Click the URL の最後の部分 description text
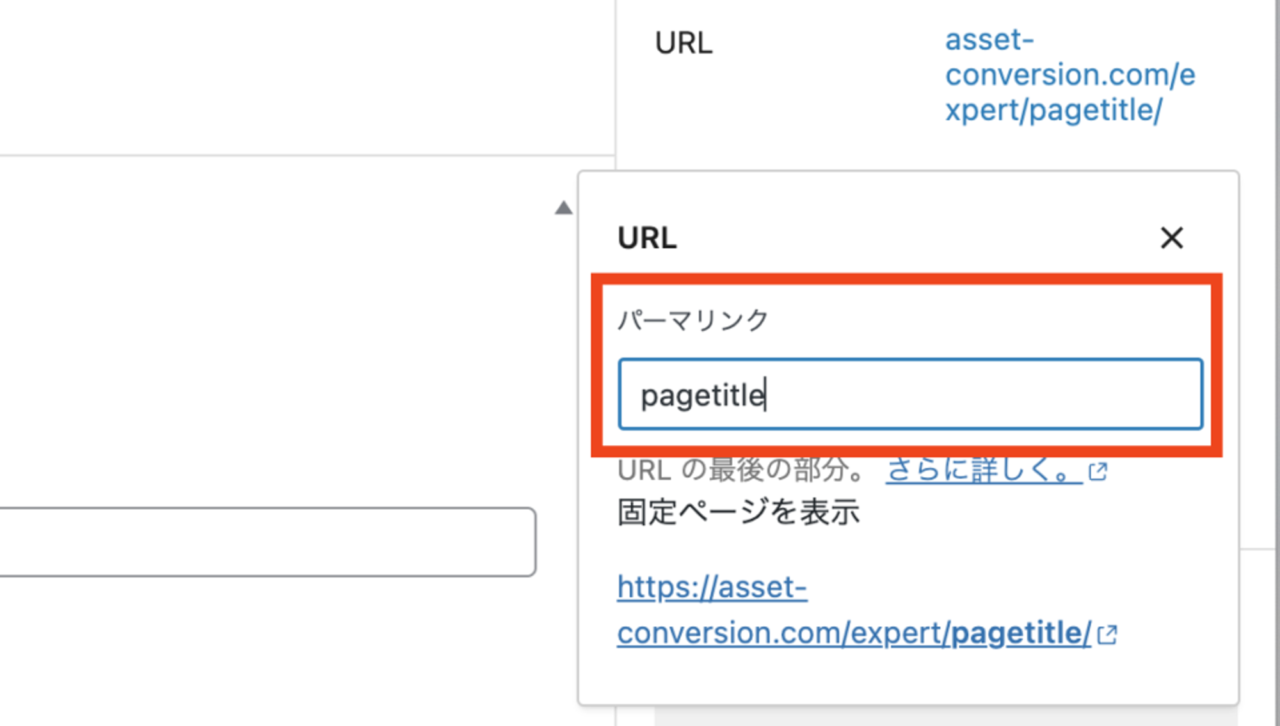The image size is (1280, 726). tap(744, 471)
